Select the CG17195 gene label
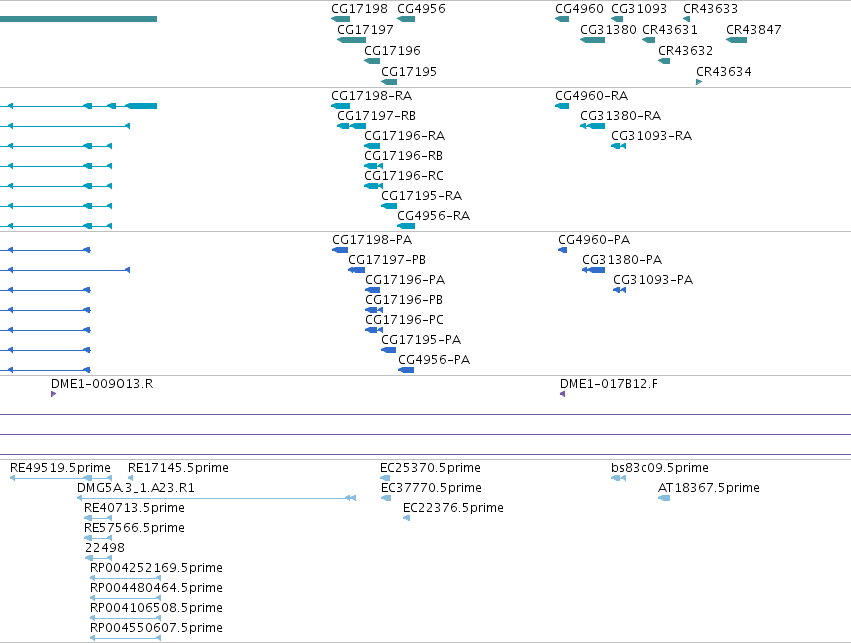 click(409, 72)
